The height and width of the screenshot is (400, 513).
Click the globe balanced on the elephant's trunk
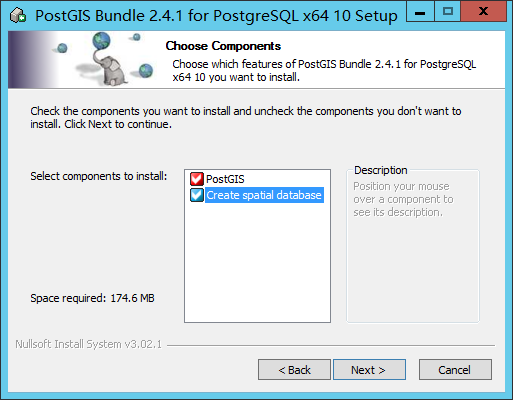click(102, 41)
